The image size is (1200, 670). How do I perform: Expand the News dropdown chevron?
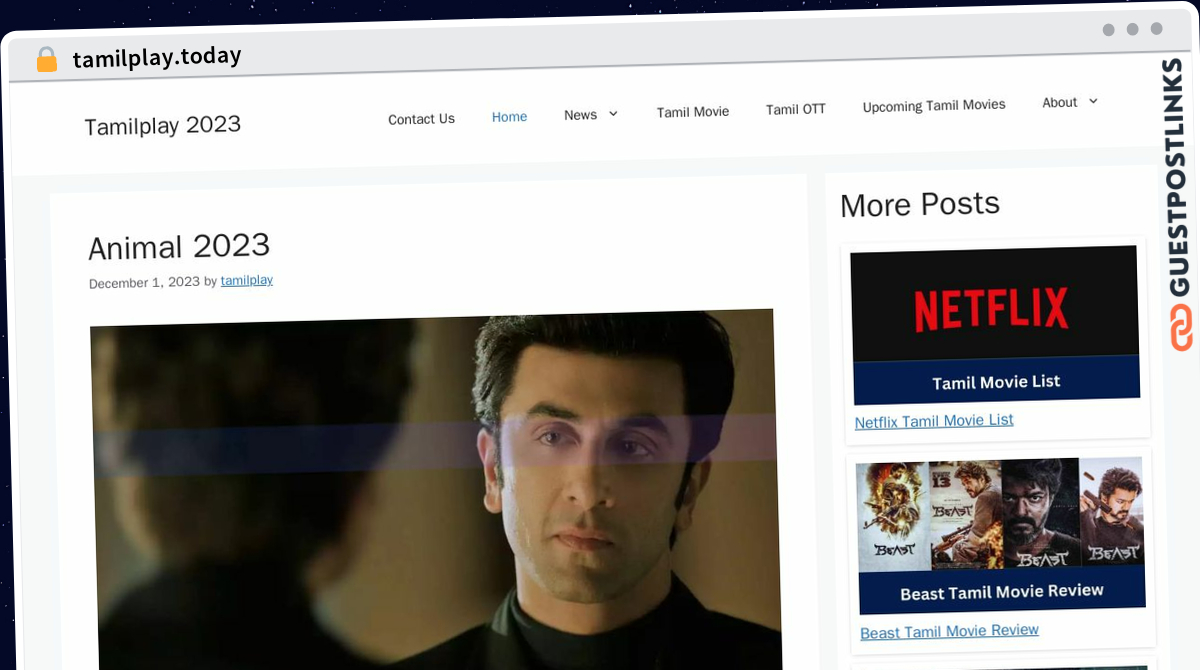coord(613,114)
